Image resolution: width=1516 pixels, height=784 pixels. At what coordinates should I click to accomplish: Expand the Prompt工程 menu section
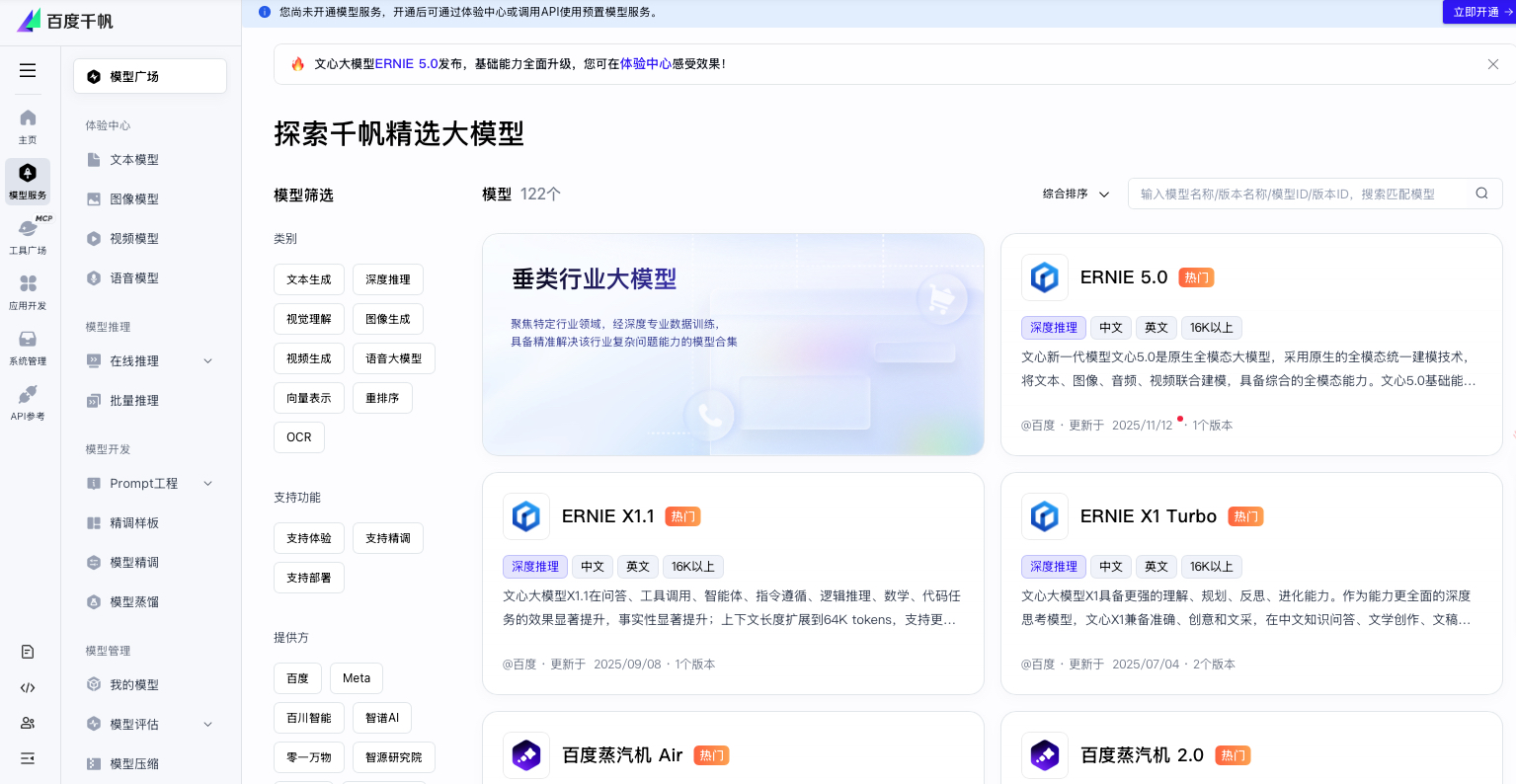[x=207, y=484]
